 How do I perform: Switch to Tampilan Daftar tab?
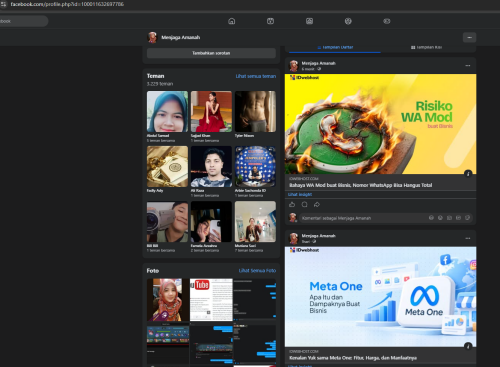click(x=335, y=47)
